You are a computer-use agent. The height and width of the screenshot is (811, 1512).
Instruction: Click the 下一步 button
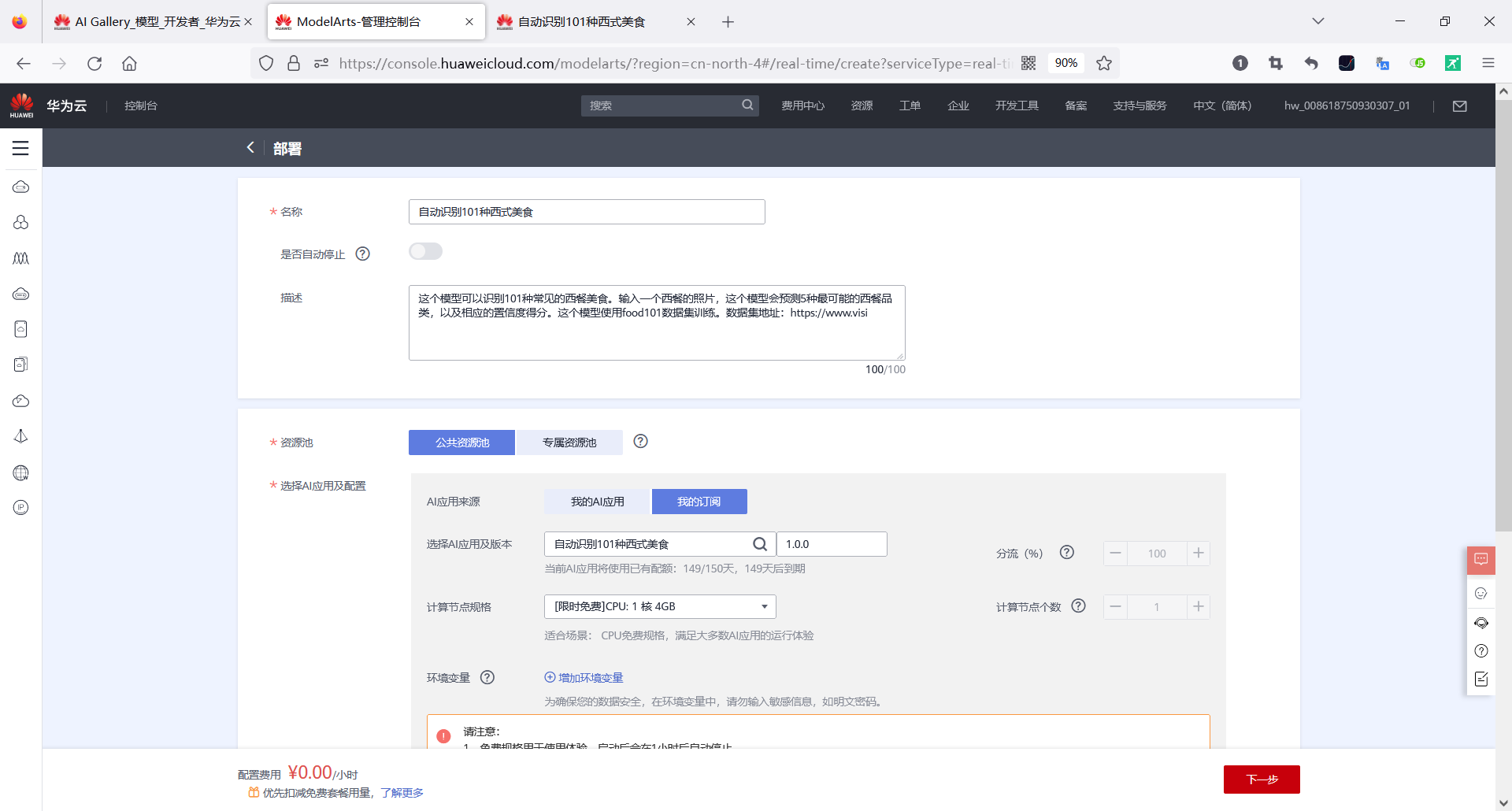coord(1262,779)
